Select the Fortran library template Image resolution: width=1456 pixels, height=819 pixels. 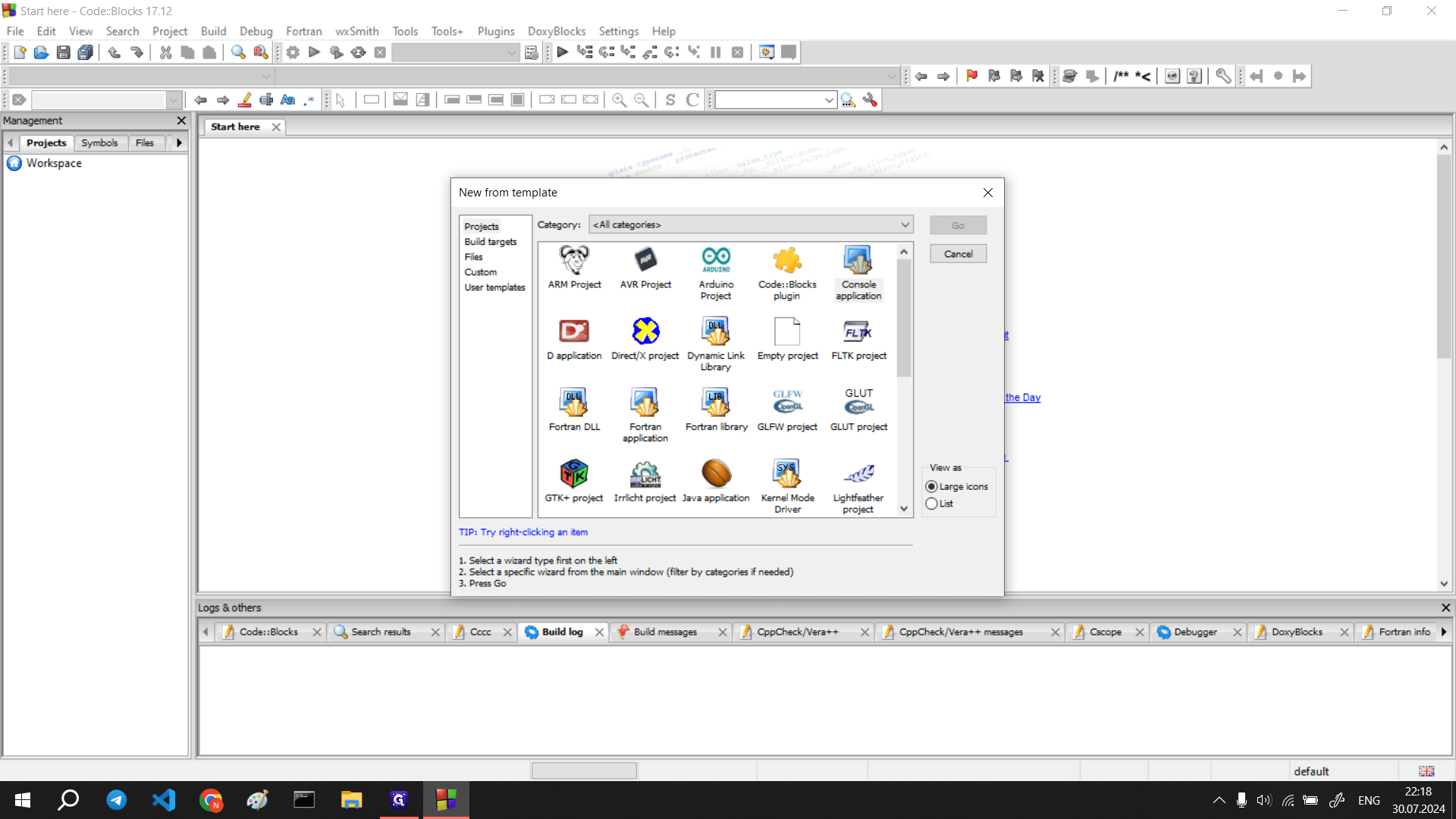[x=716, y=410]
